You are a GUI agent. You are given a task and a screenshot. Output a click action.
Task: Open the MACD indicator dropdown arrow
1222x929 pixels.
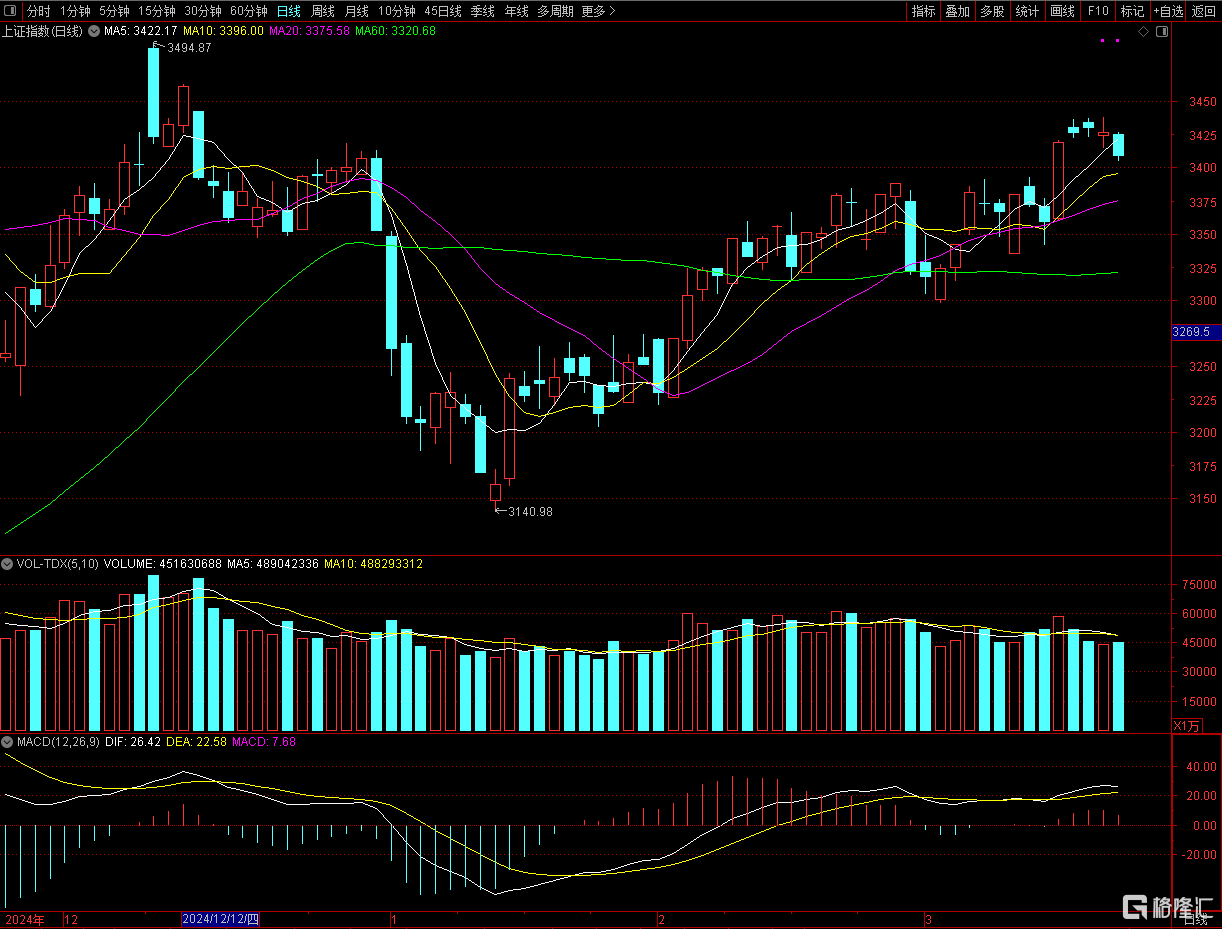8,742
